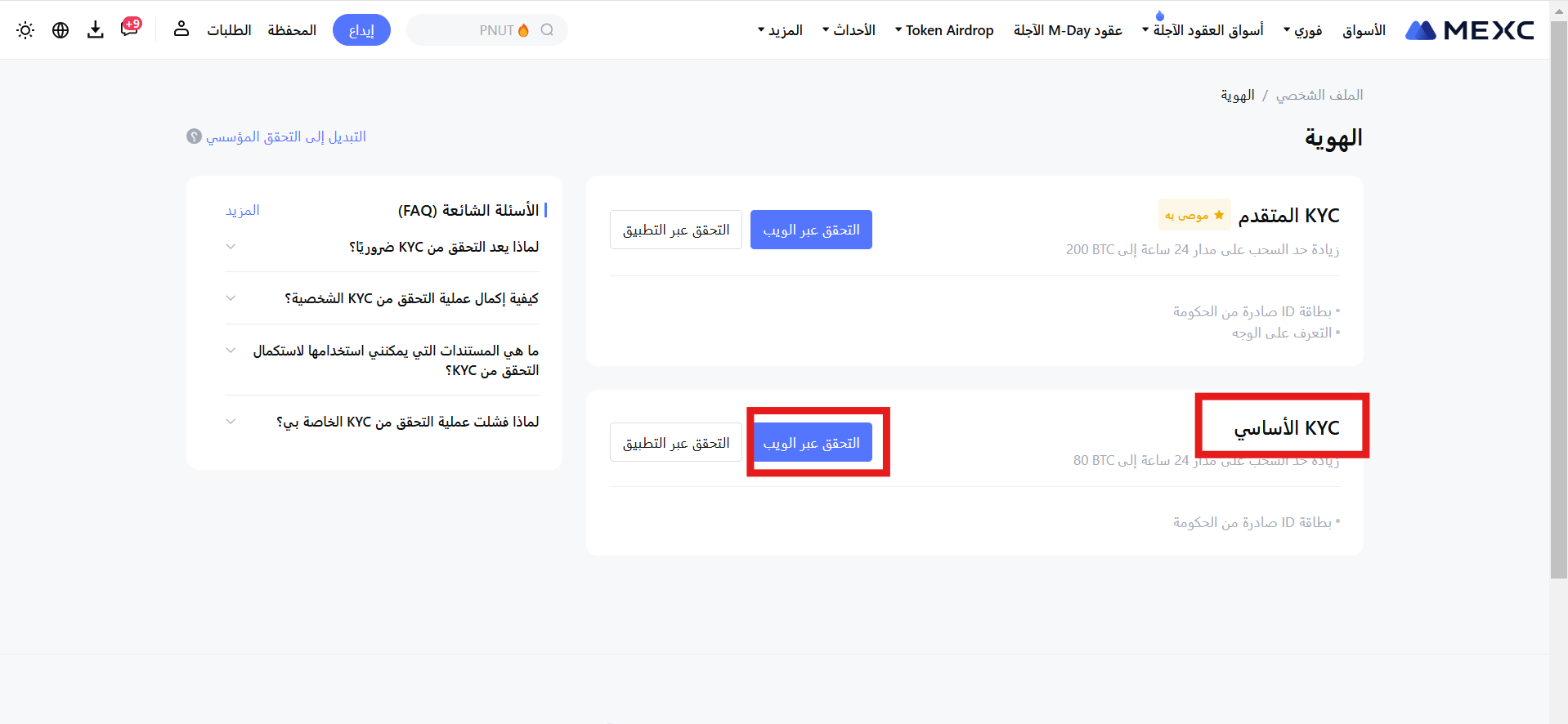
Task: Click the help icon beside institutional verification
Action: coord(194,136)
